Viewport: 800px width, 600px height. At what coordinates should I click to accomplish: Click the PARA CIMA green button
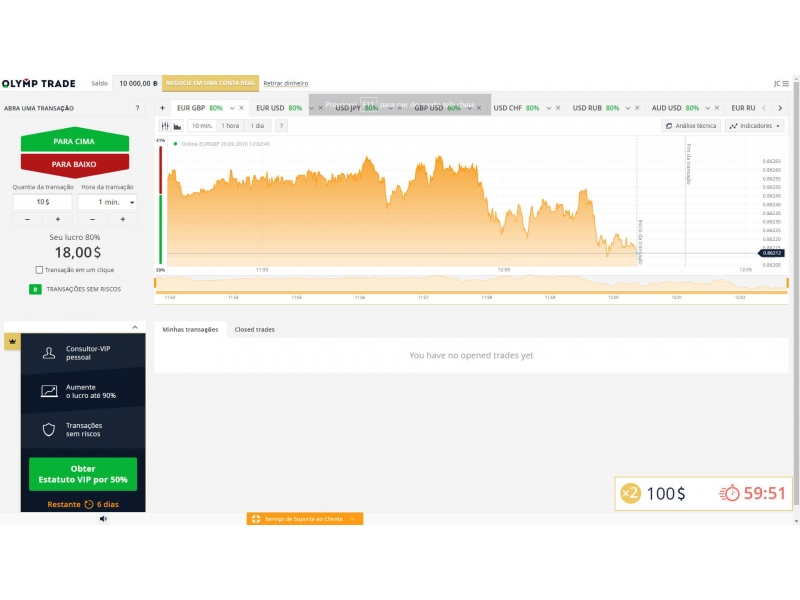coord(74,140)
